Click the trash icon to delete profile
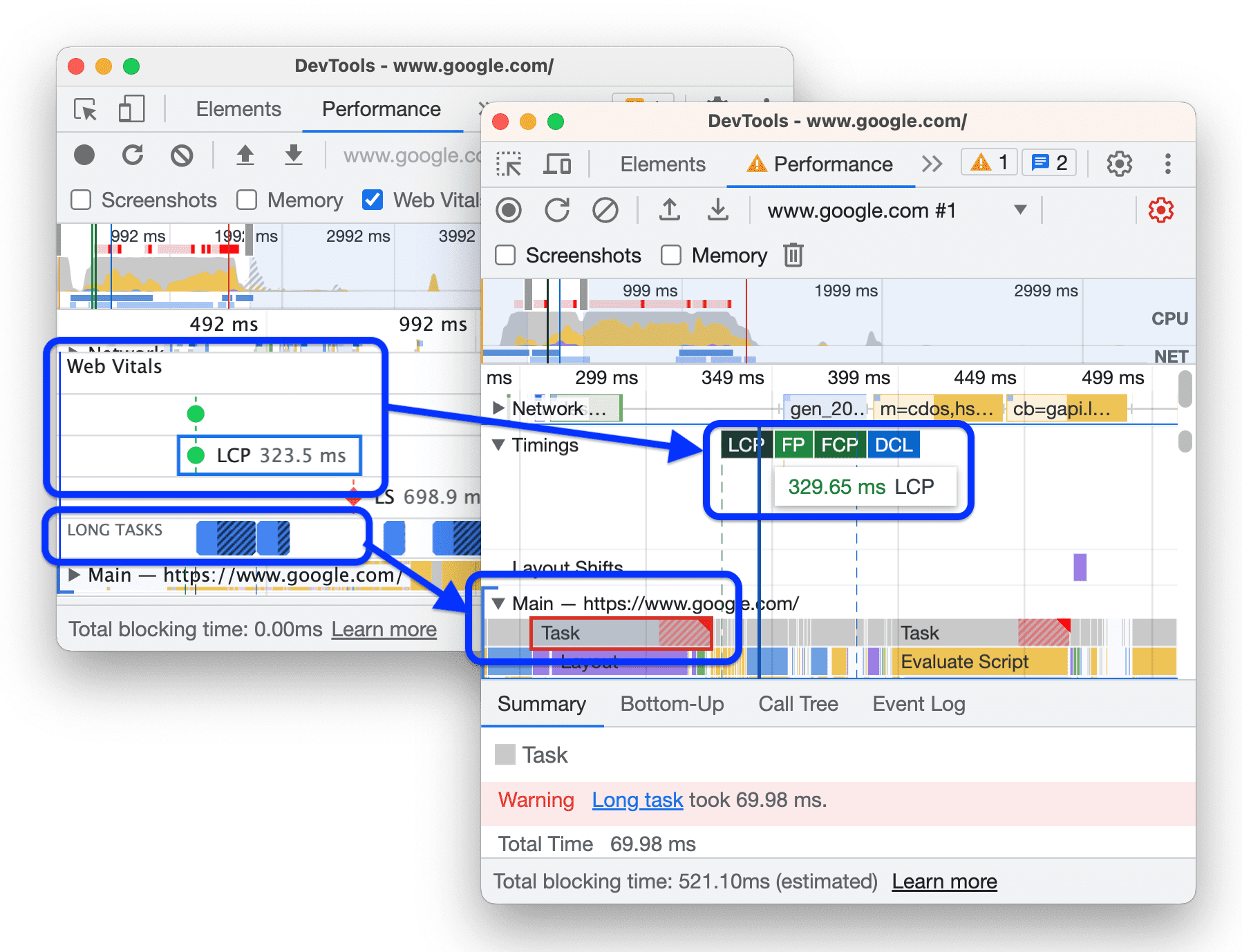This screenshot has width=1242, height=952. [x=793, y=256]
